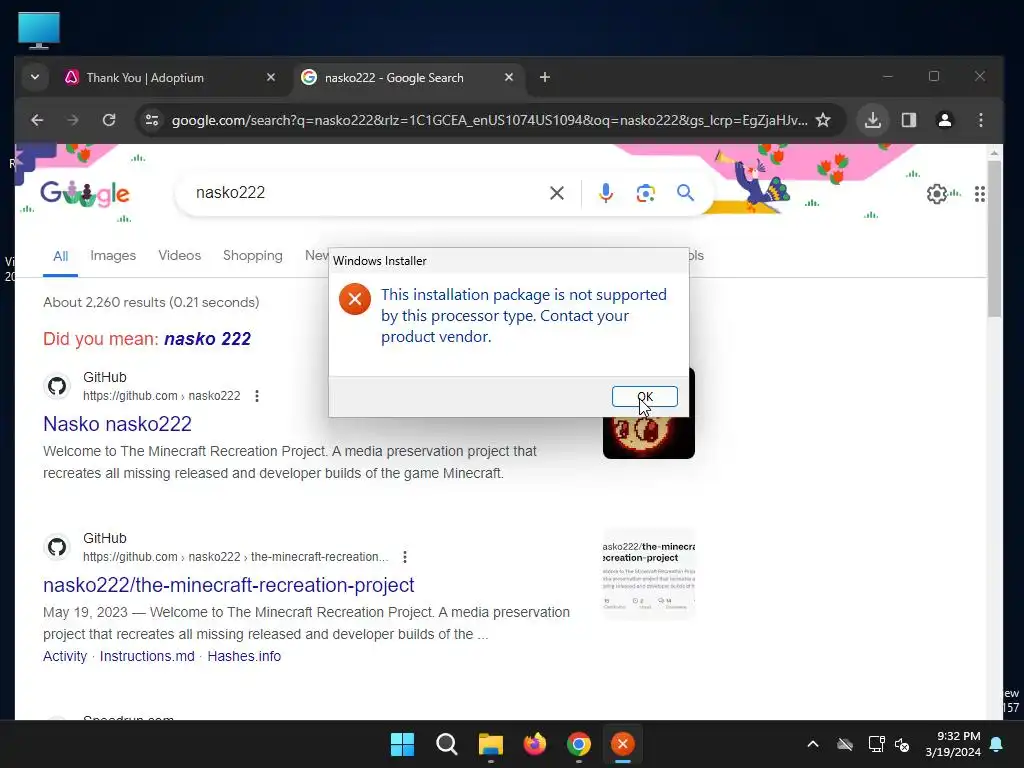Click the Windows Installer error taskbar icon
This screenshot has width=1024, height=768.
coord(622,744)
